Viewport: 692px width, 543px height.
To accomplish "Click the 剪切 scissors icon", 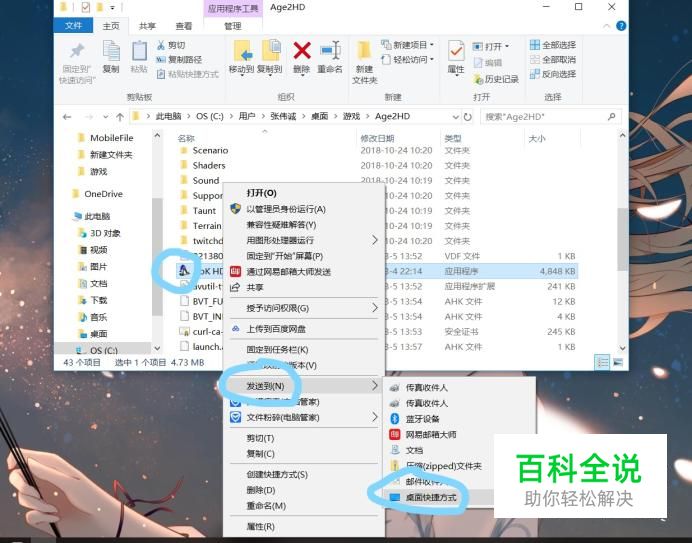I will [x=161, y=45].
